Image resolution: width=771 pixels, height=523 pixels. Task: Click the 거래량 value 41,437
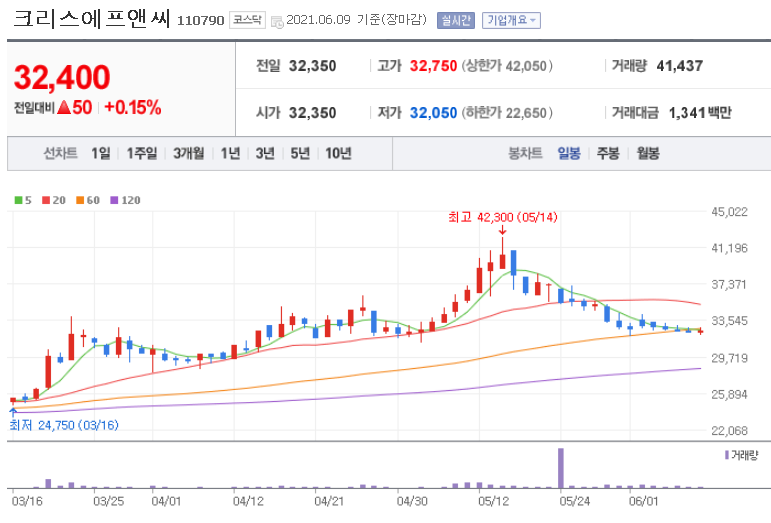click(680, 66)
